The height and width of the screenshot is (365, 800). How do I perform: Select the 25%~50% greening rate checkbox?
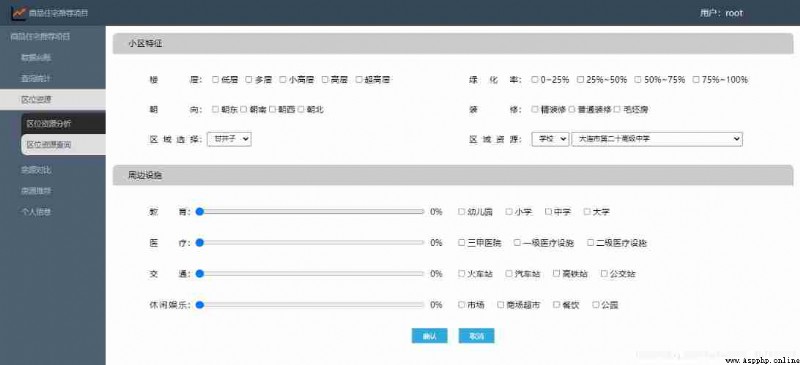tap(581, 80)
